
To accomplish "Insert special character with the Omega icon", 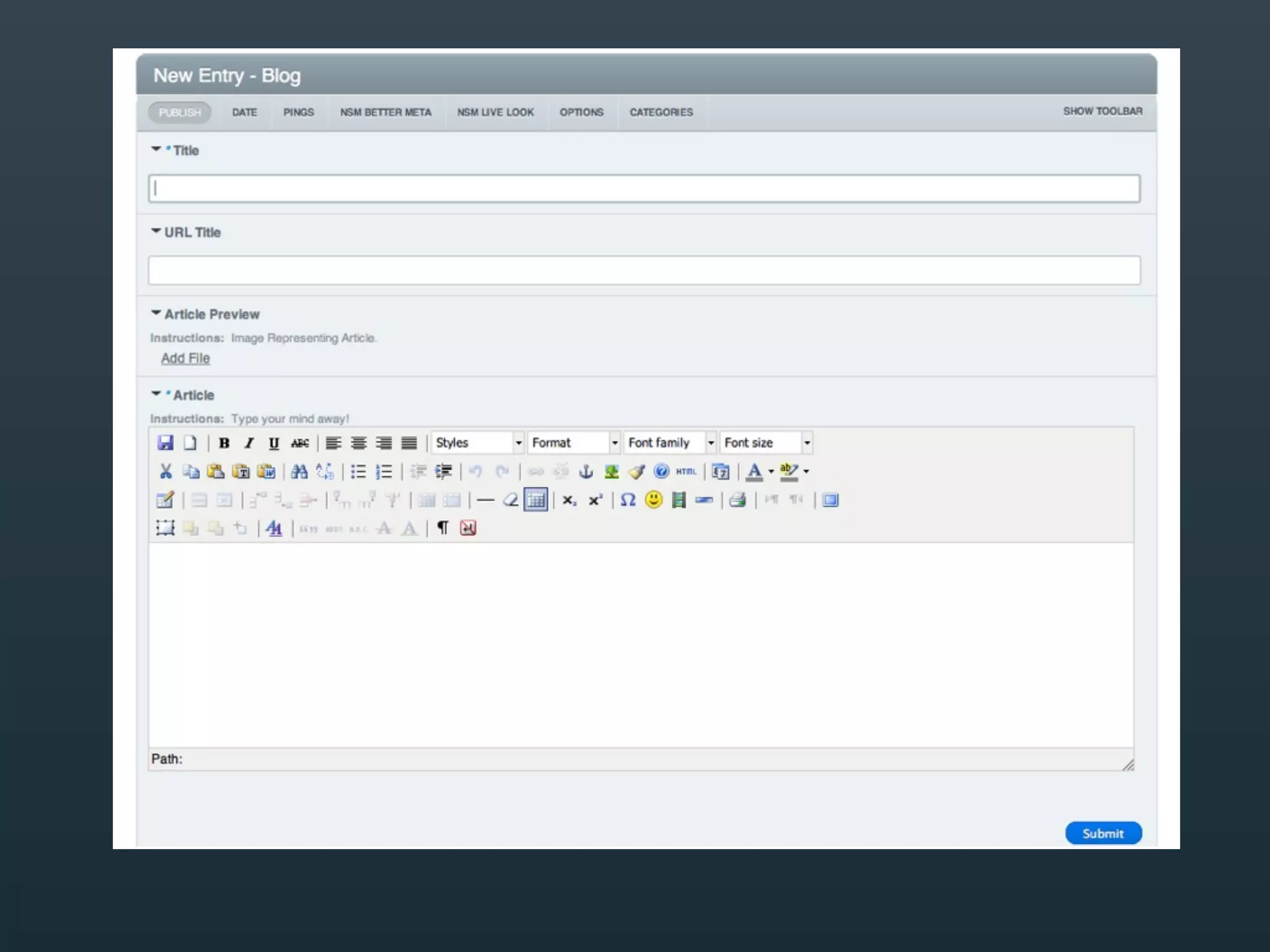I will pos(628,500).
